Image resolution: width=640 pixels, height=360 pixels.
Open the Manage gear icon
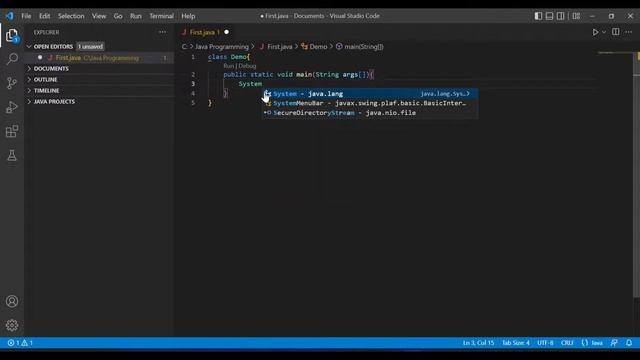point(12,325)
